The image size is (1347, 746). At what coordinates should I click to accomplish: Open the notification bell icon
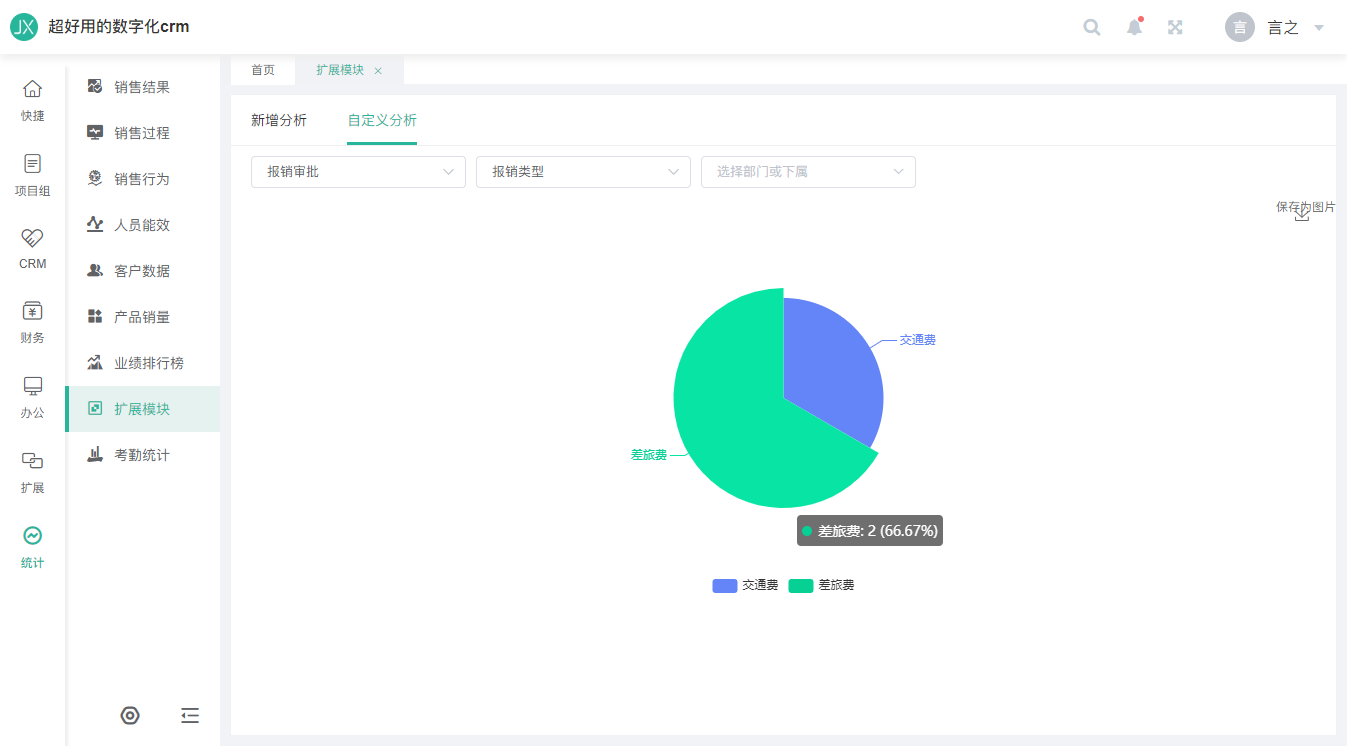pos(1134,27)
